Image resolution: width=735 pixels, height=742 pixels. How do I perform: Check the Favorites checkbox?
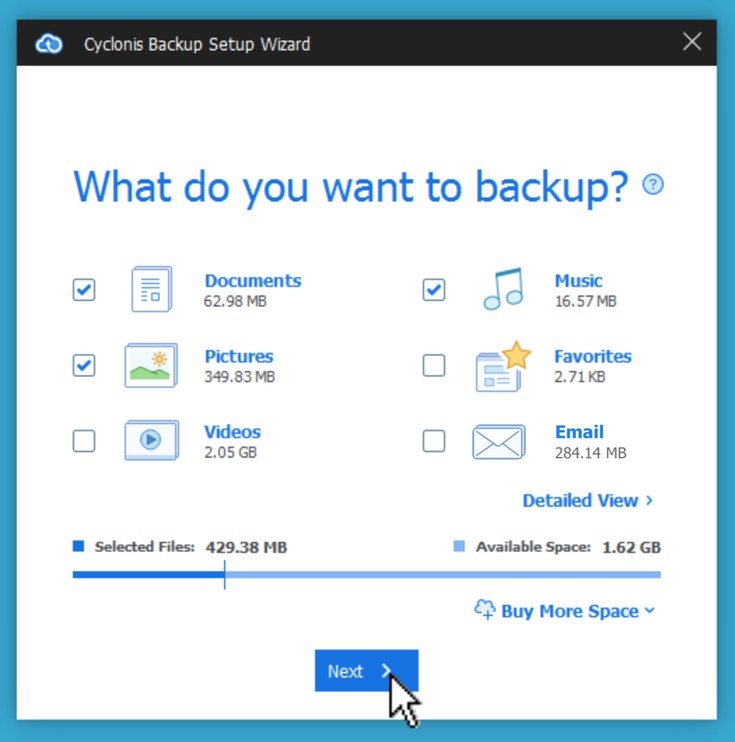click(x=433, y=365)
